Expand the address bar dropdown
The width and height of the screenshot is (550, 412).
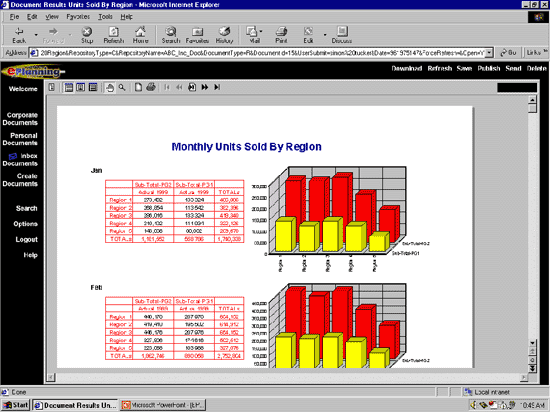pos(489,53)
